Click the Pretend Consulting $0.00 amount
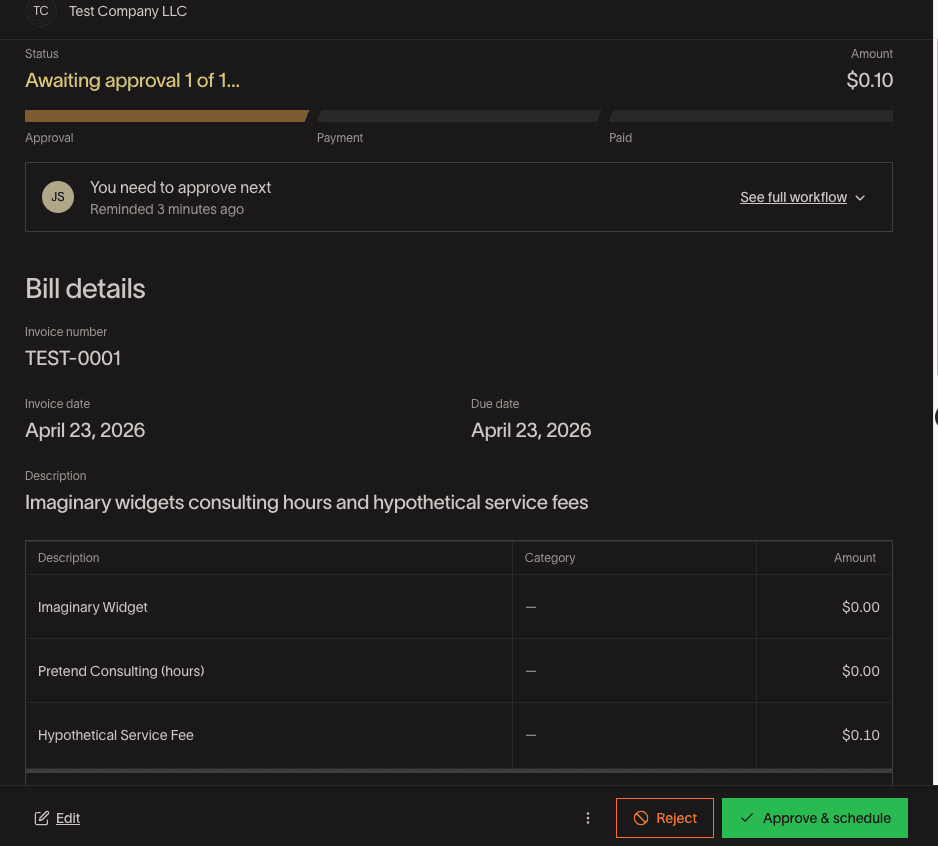Viewport: 938px width, 846px height. 860,671
